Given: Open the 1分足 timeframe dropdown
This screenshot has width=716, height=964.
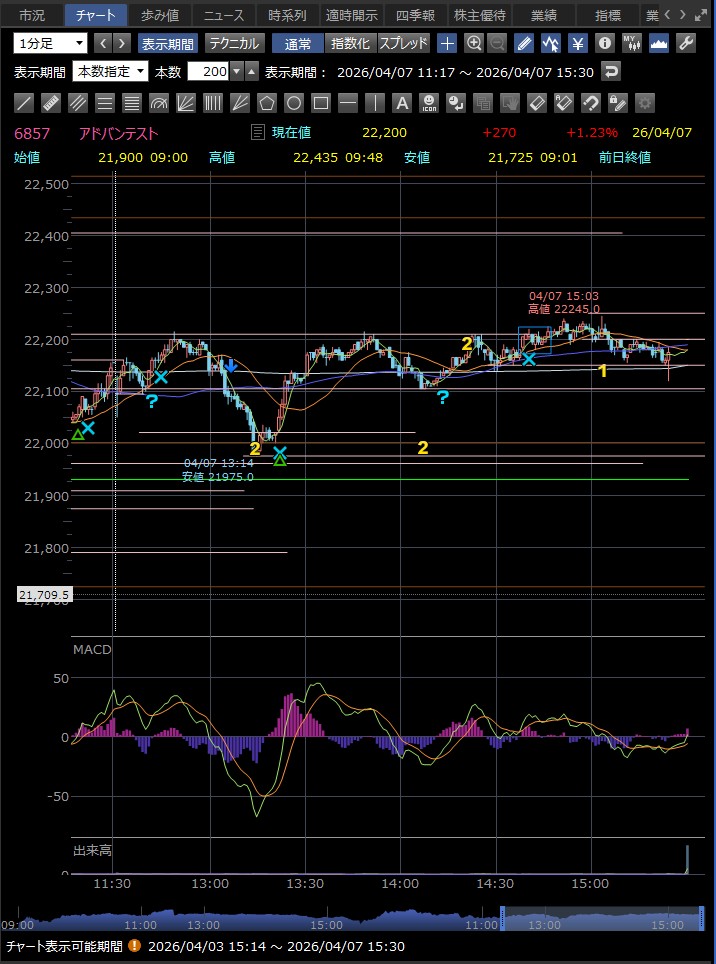Looking at the screenshot, I should click(50, 43).
